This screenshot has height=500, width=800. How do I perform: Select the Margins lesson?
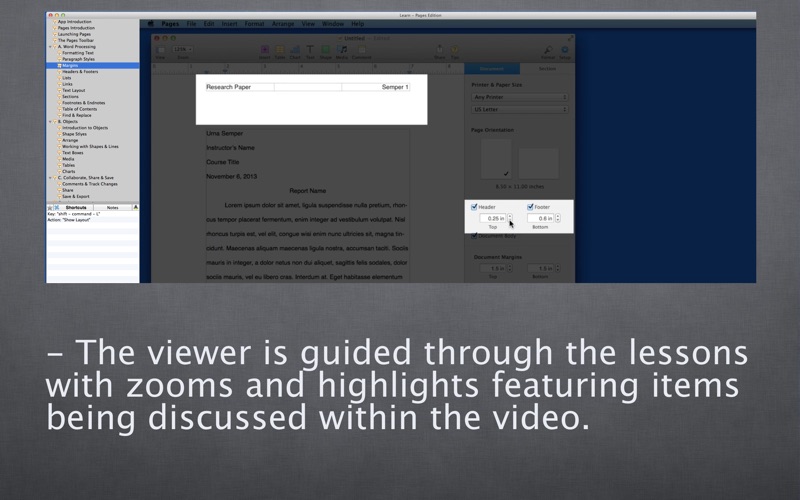click(92, 65)
